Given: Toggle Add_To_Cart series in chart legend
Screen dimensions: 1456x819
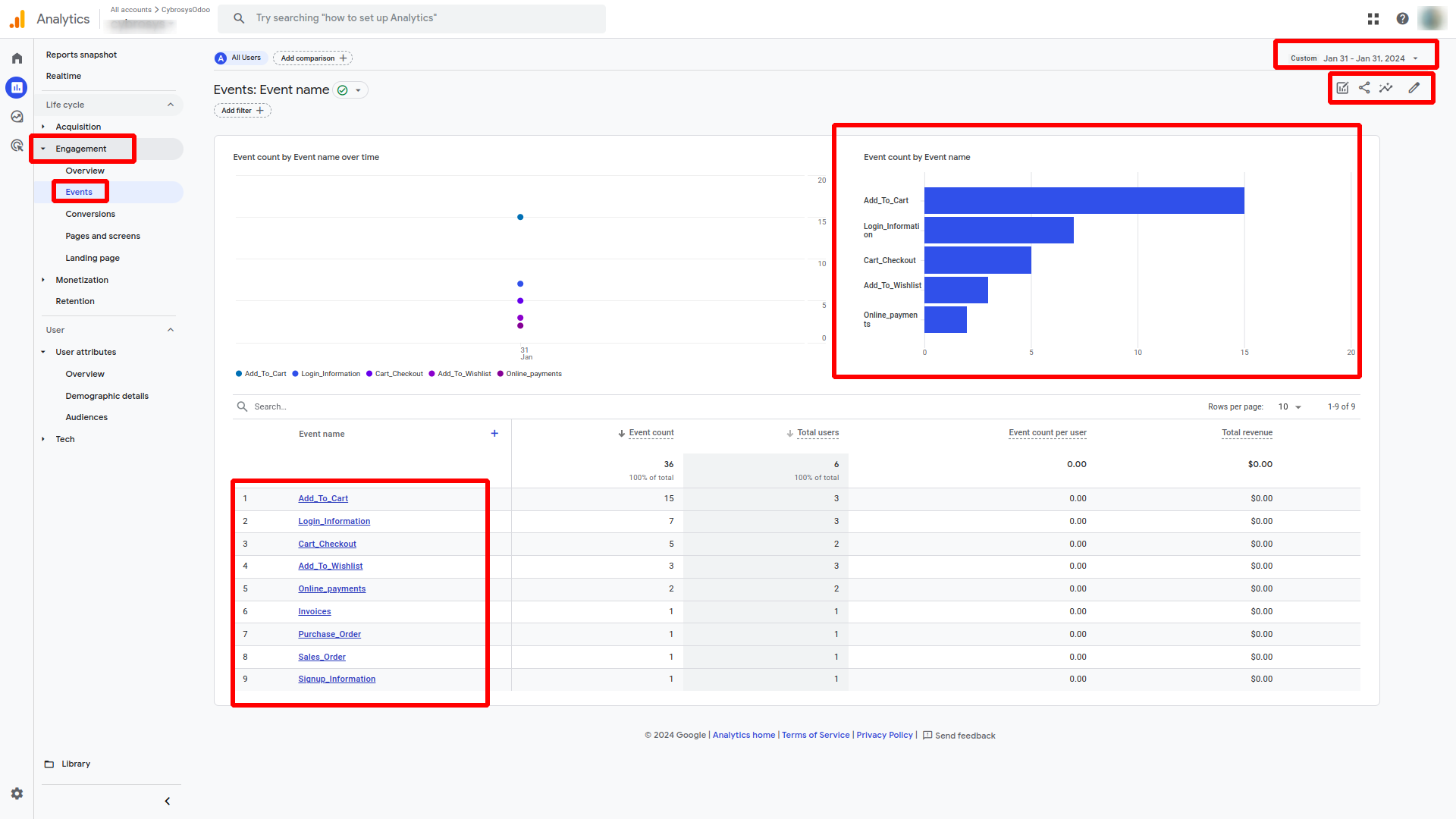Looking at the screenshot, I should point(261,374).
